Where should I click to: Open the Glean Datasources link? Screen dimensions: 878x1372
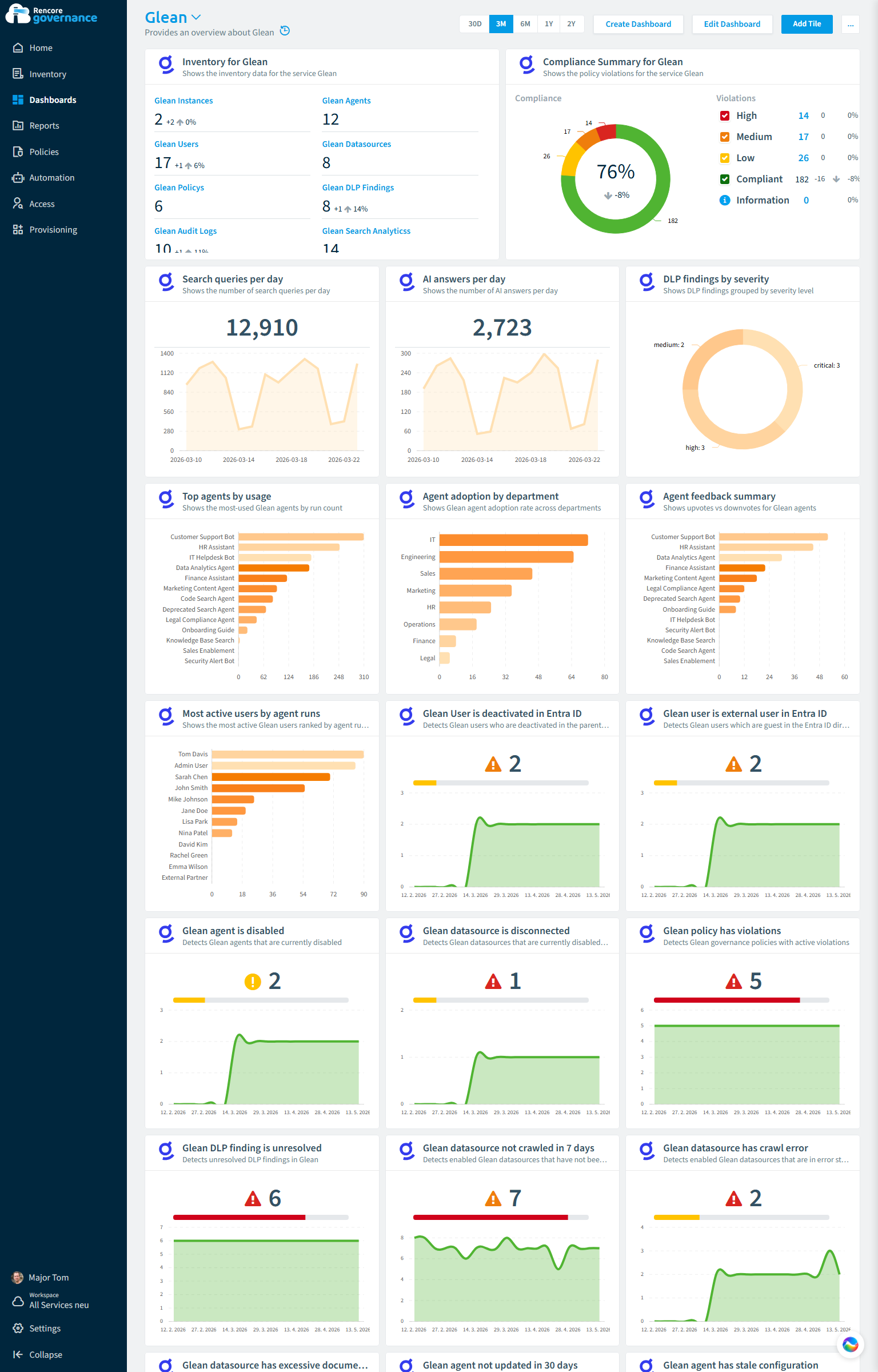click(357, 144)
